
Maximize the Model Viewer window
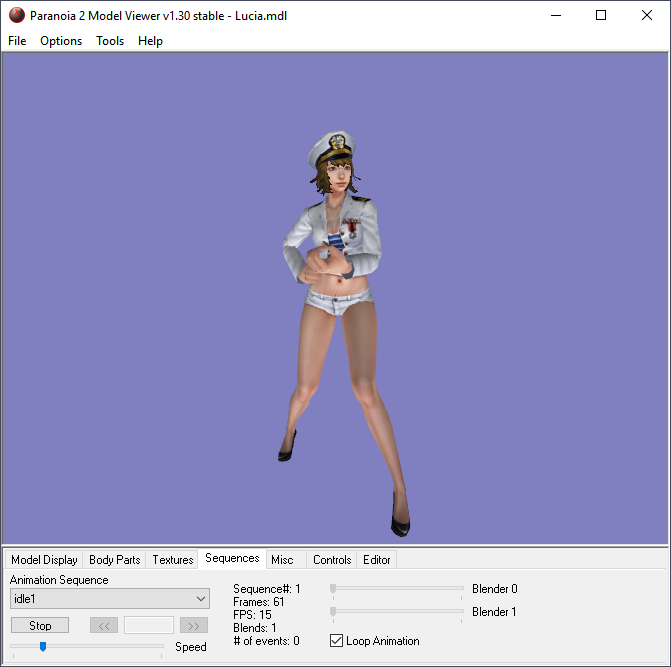(601, 15)
